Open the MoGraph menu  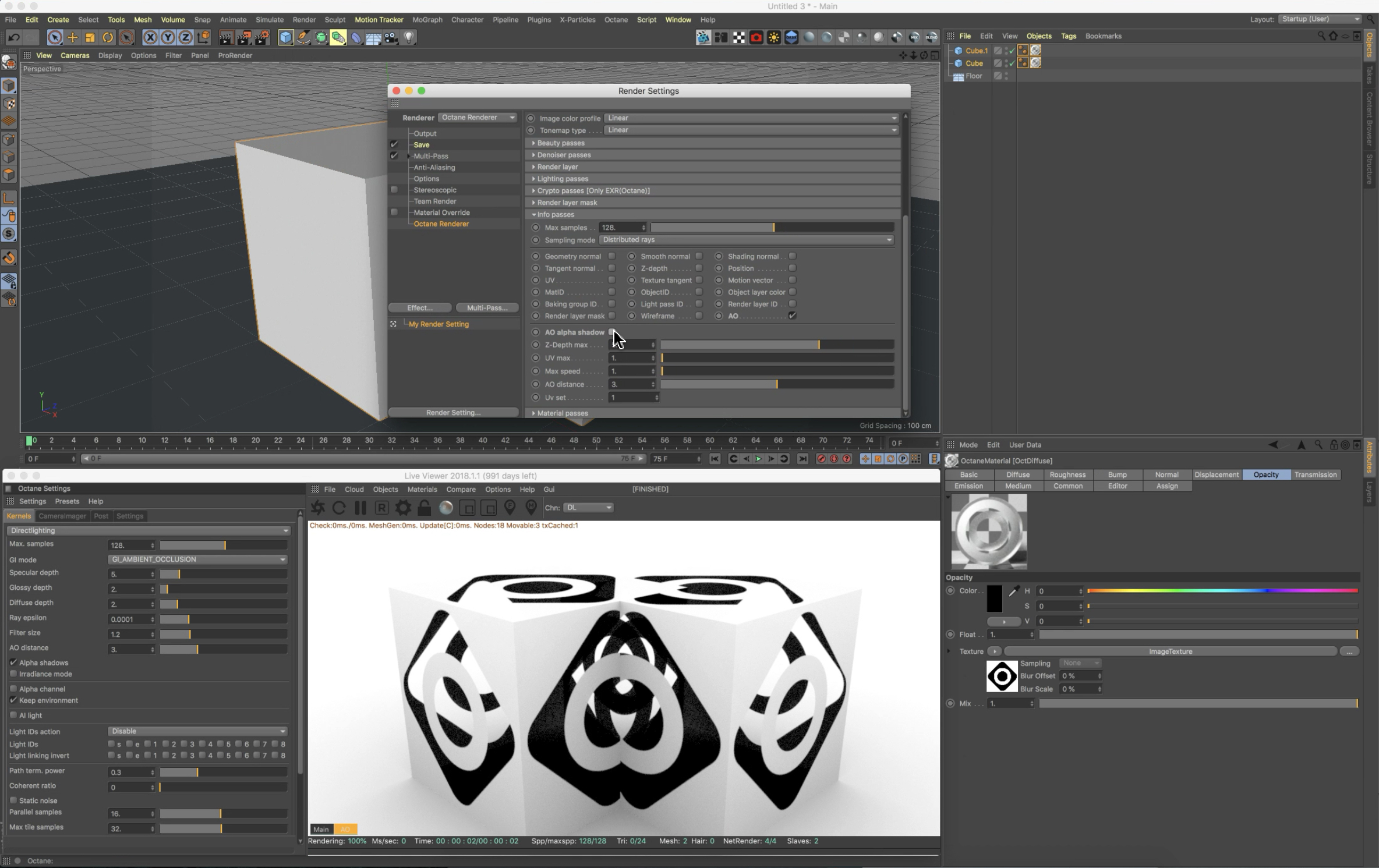click(x=427, y=20)
